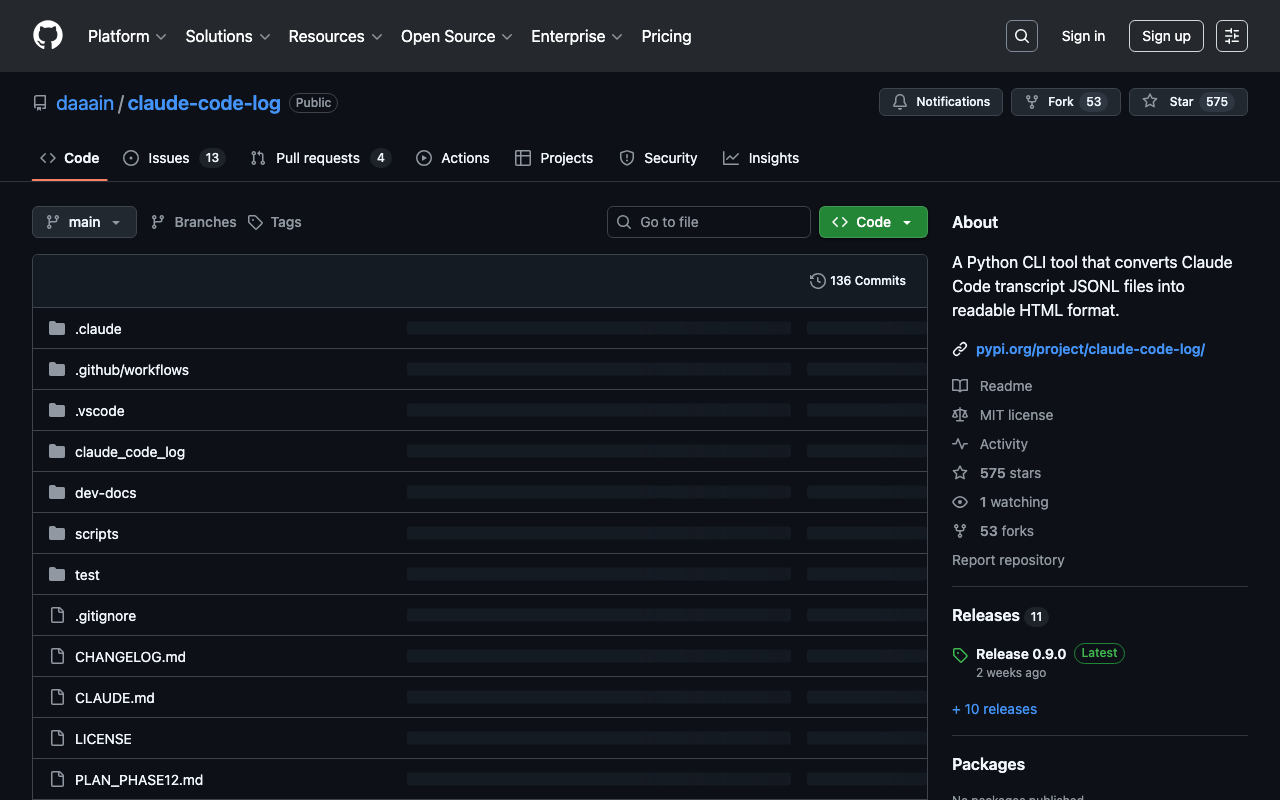Expand the green Code dropdown
Screen dimensions: 1280x800
tap(872, 222)
